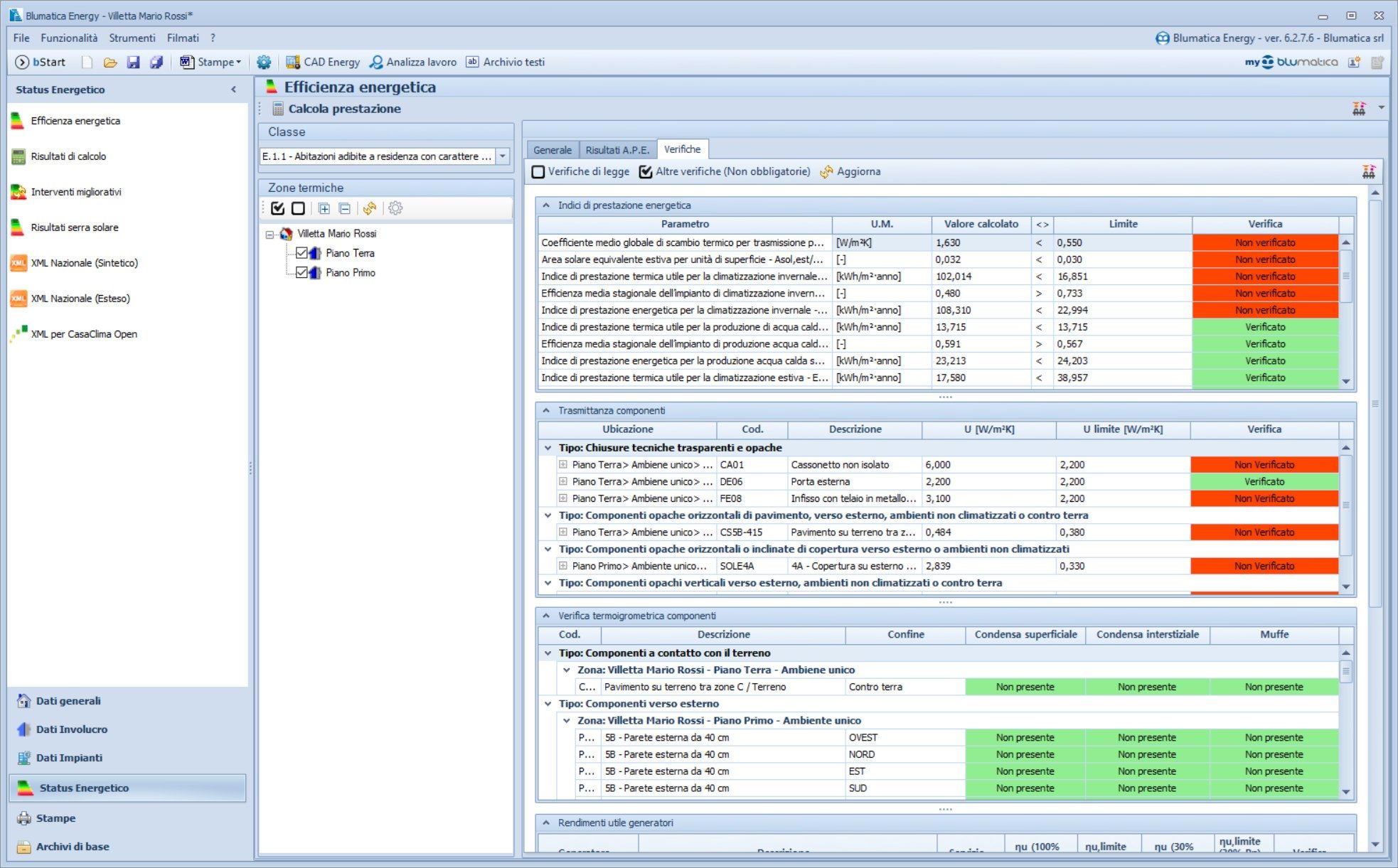Click the blue settings gear toolbar icon

(x=264, y=63)
